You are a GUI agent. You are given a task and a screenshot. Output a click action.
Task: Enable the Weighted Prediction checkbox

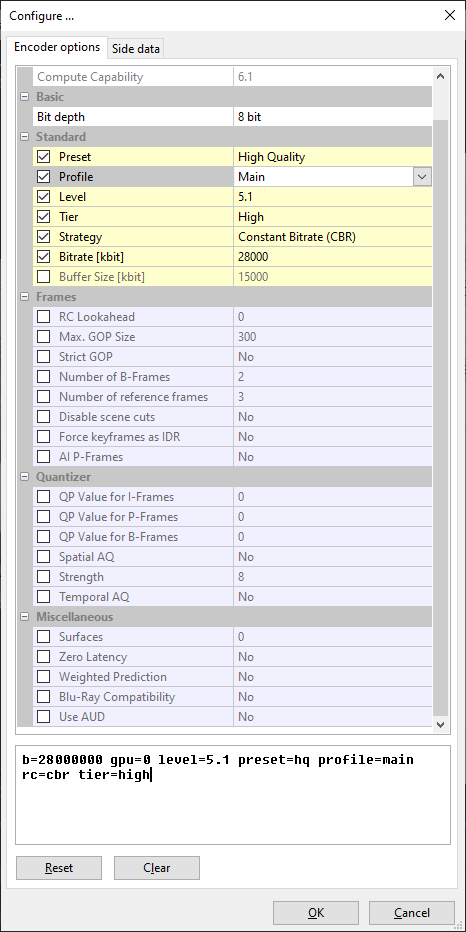click(x=43, y=677)
